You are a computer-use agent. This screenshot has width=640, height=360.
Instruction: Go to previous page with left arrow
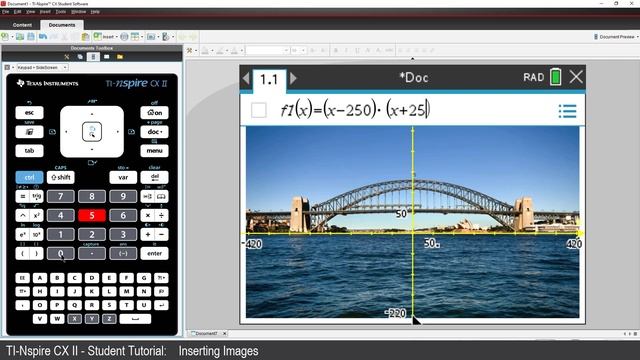[246, 78]
